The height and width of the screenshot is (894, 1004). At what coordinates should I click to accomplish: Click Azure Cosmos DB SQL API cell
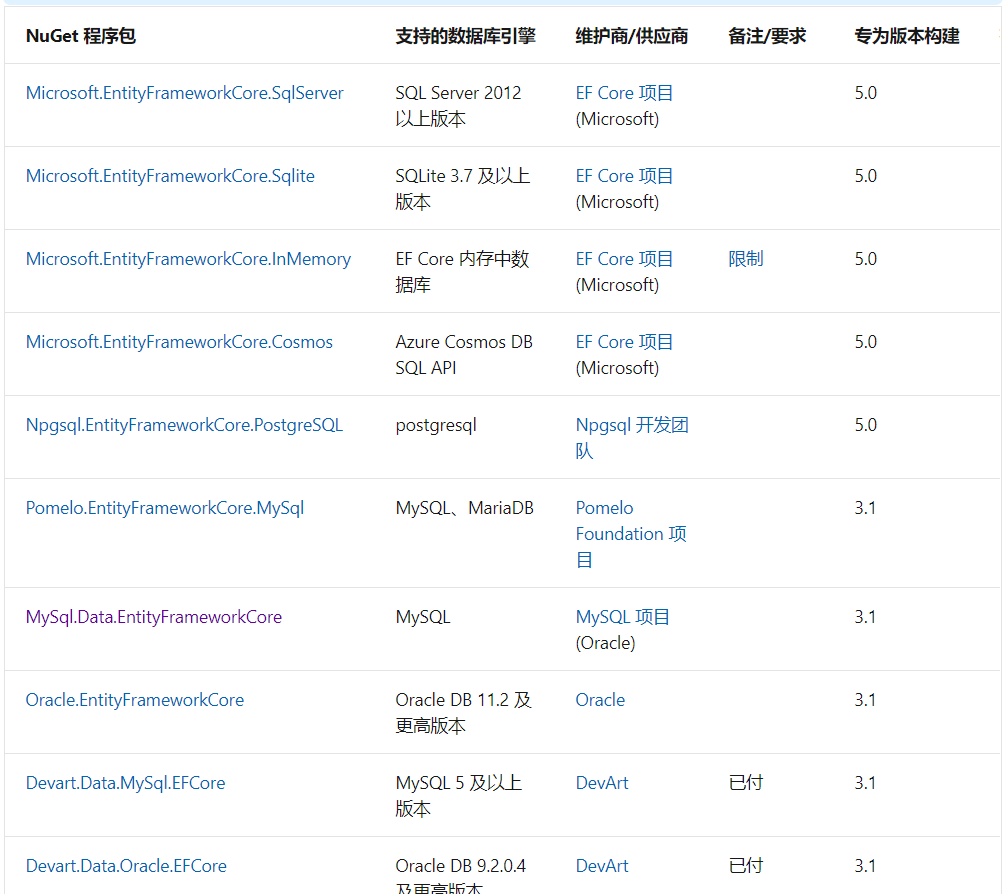pos(464,355)
